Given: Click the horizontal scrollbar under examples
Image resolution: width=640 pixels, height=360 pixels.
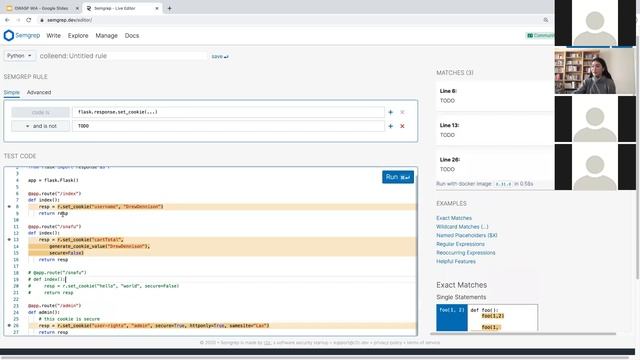Looking at the screenshot, I should (x=523, y=333).
